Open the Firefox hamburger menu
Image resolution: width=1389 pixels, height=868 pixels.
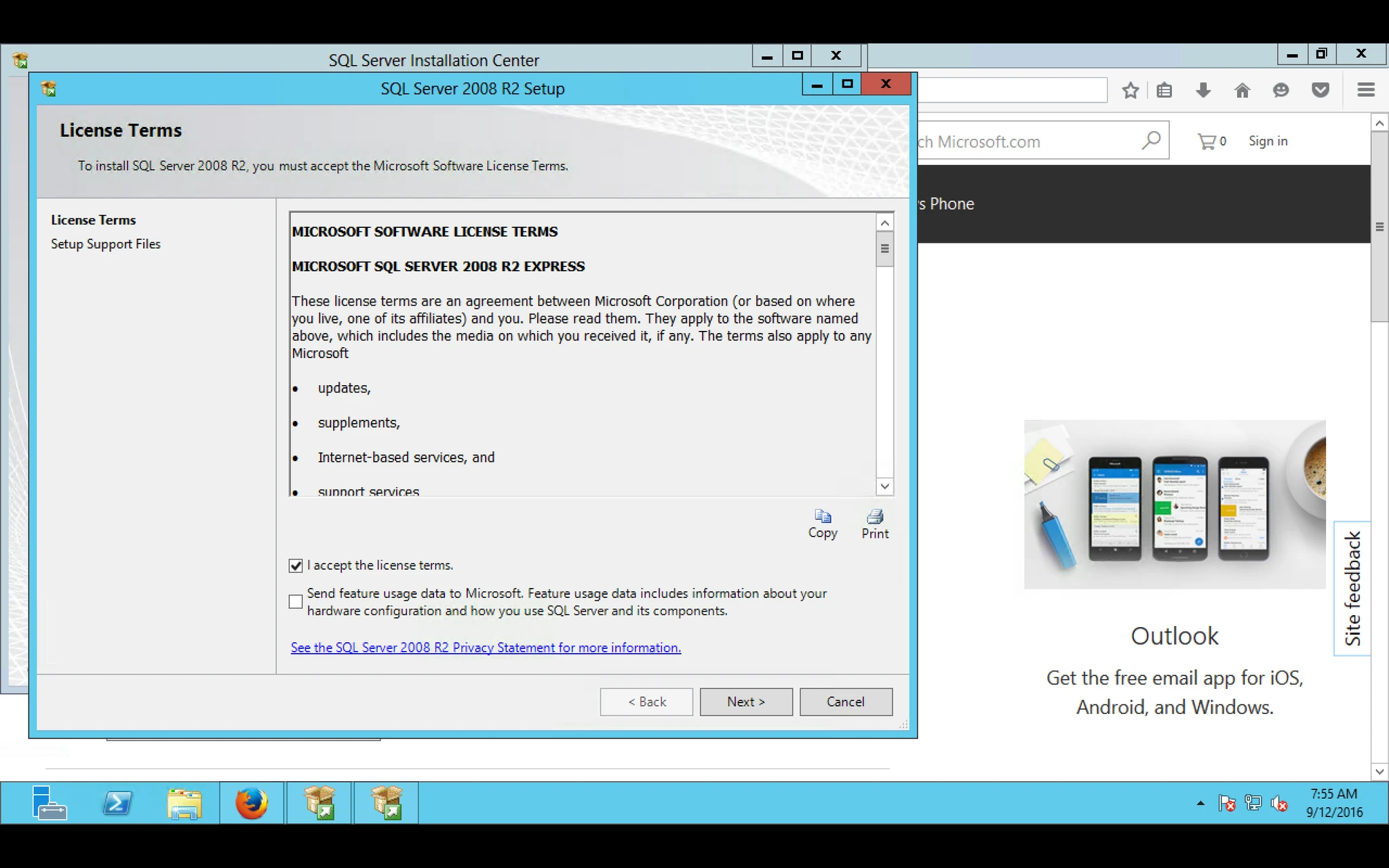tap(1366, 90)
